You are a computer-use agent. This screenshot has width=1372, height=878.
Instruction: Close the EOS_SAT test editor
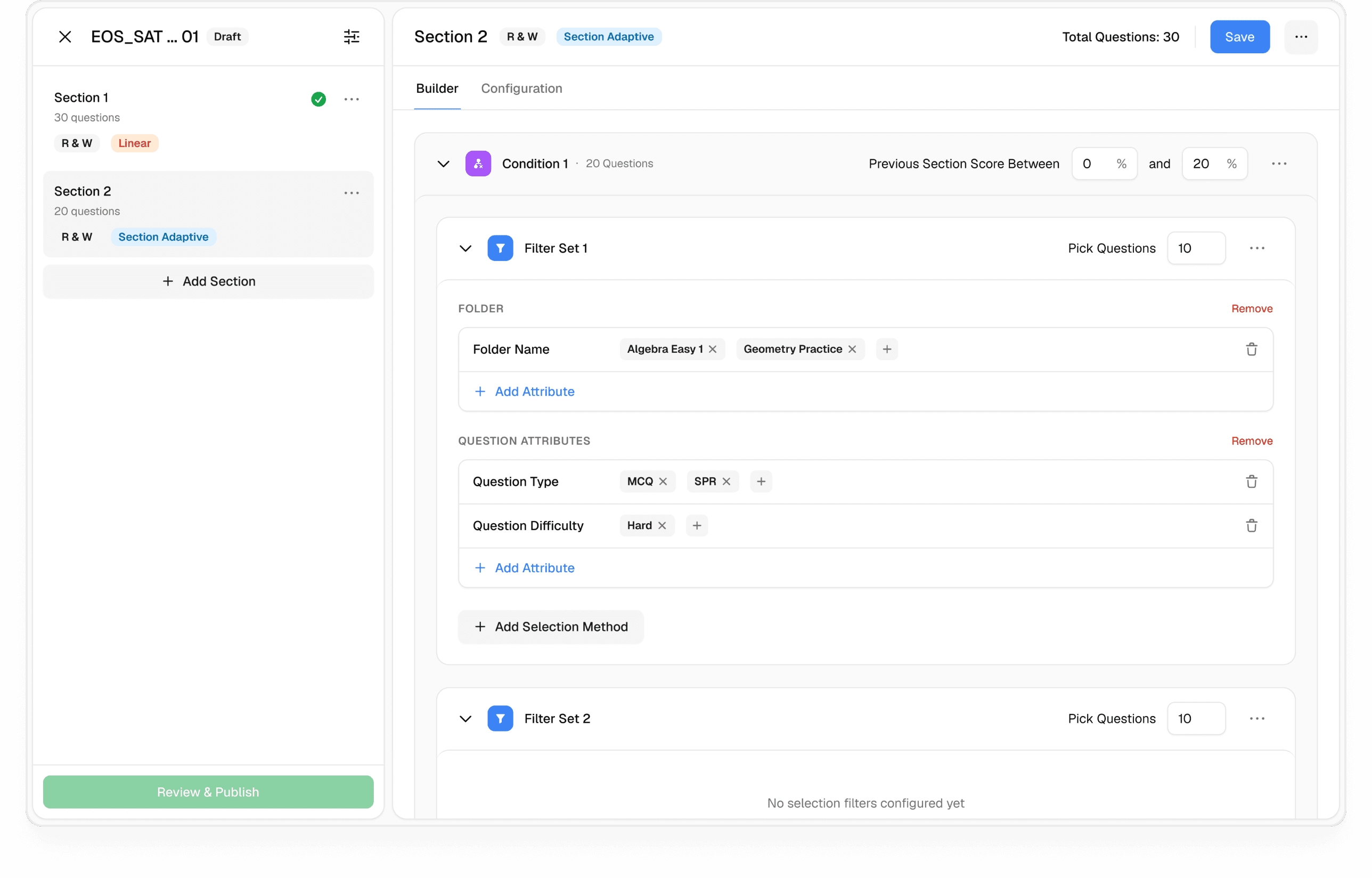coord(65,37)
